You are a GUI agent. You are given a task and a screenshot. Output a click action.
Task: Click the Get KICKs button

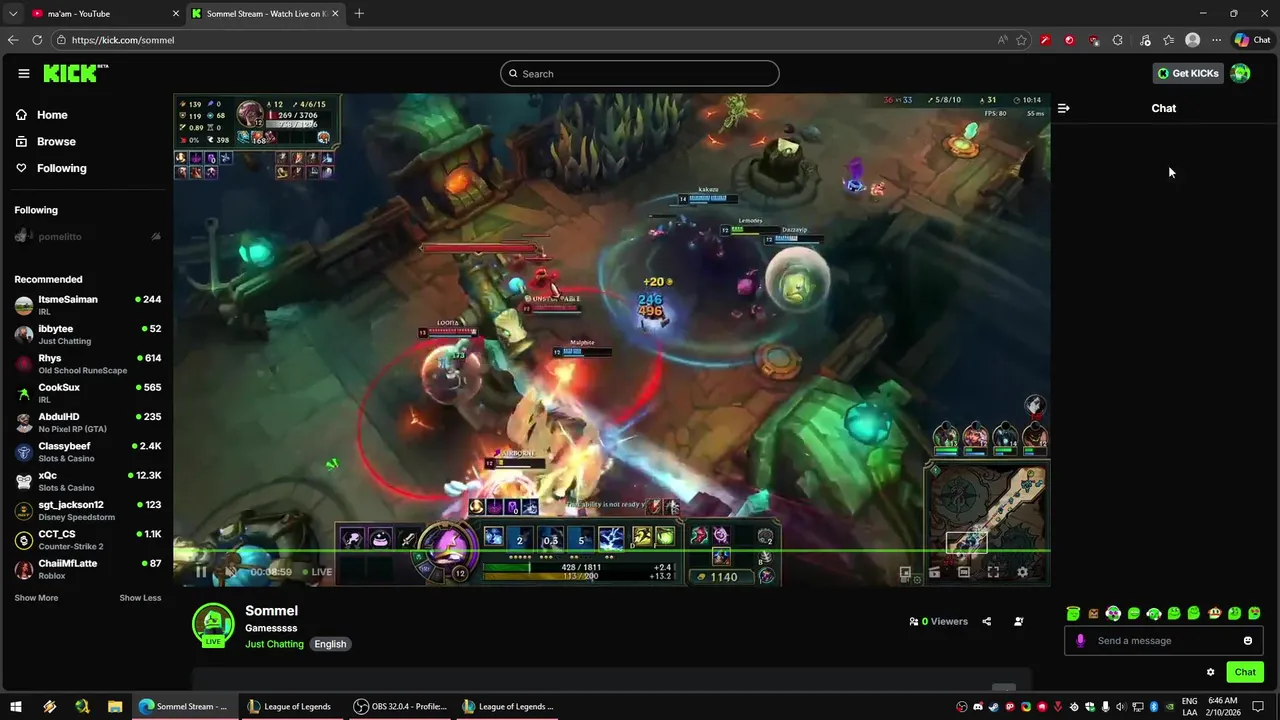coord(1188,73)
